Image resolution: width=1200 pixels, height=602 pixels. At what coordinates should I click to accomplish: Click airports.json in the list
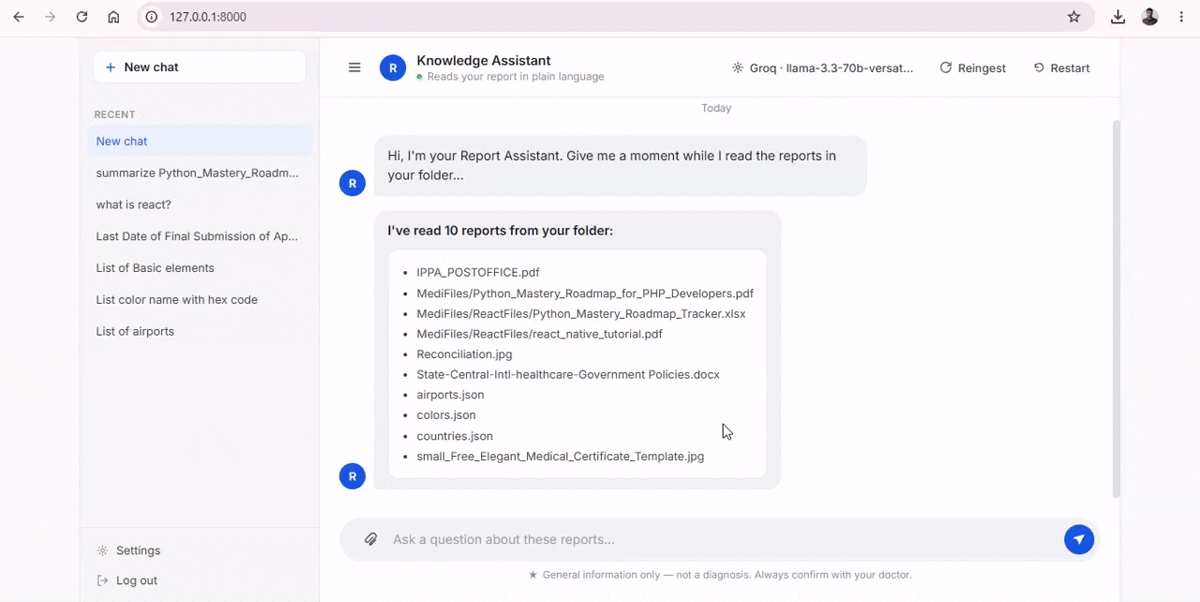pos(450,395)
